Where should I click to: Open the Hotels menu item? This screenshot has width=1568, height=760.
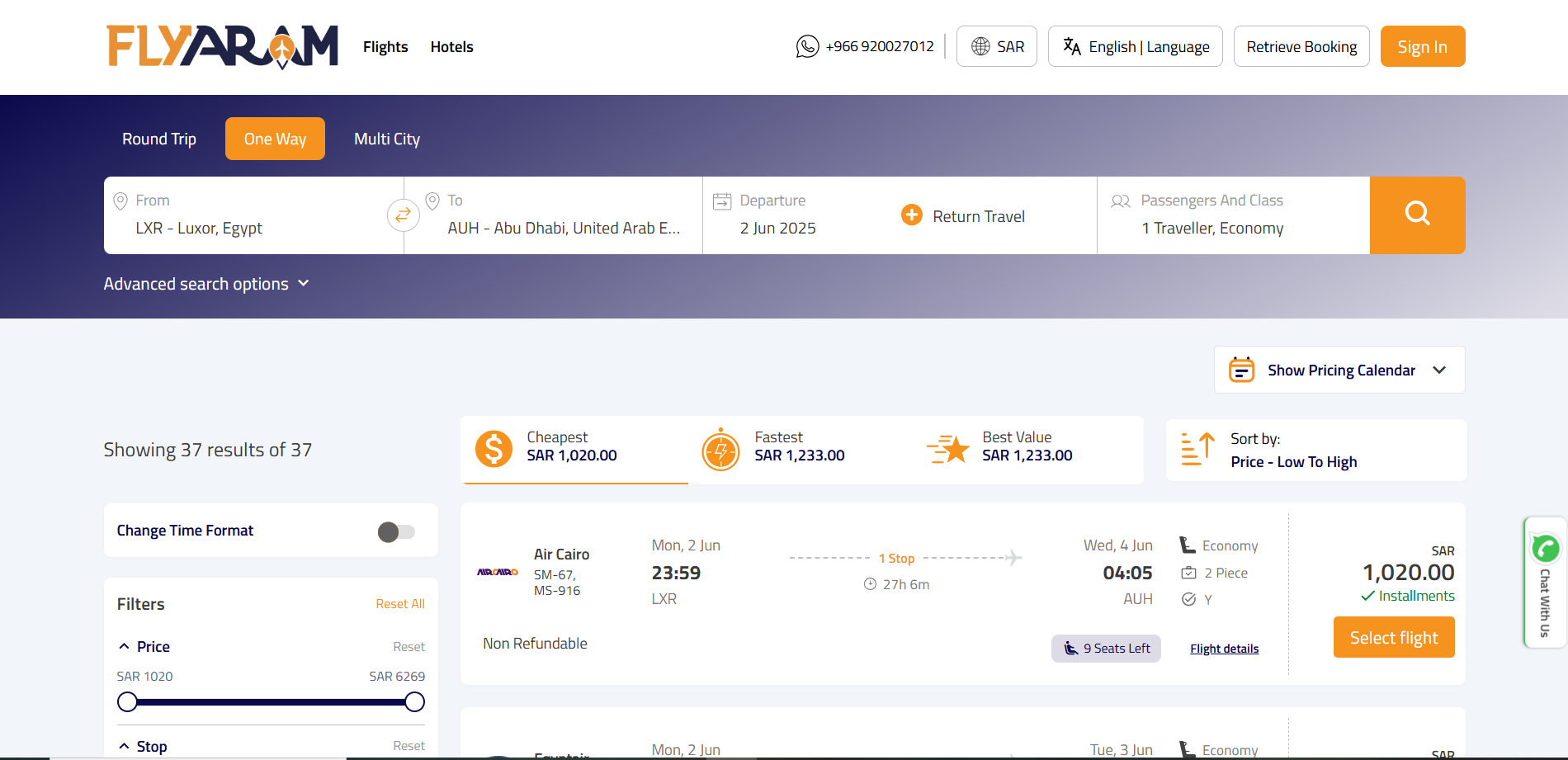coord(451,47)
